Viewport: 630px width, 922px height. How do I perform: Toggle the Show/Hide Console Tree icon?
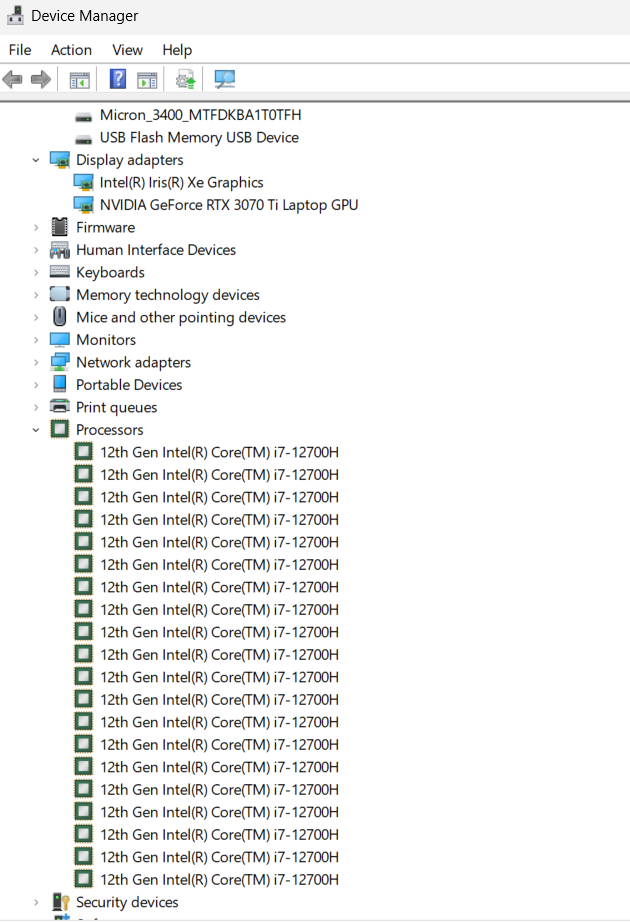(x=79, y=80)
